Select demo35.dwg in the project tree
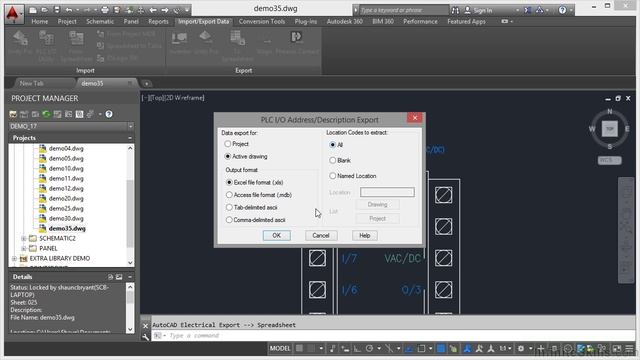The image size is (640, 360). (67, 229)
